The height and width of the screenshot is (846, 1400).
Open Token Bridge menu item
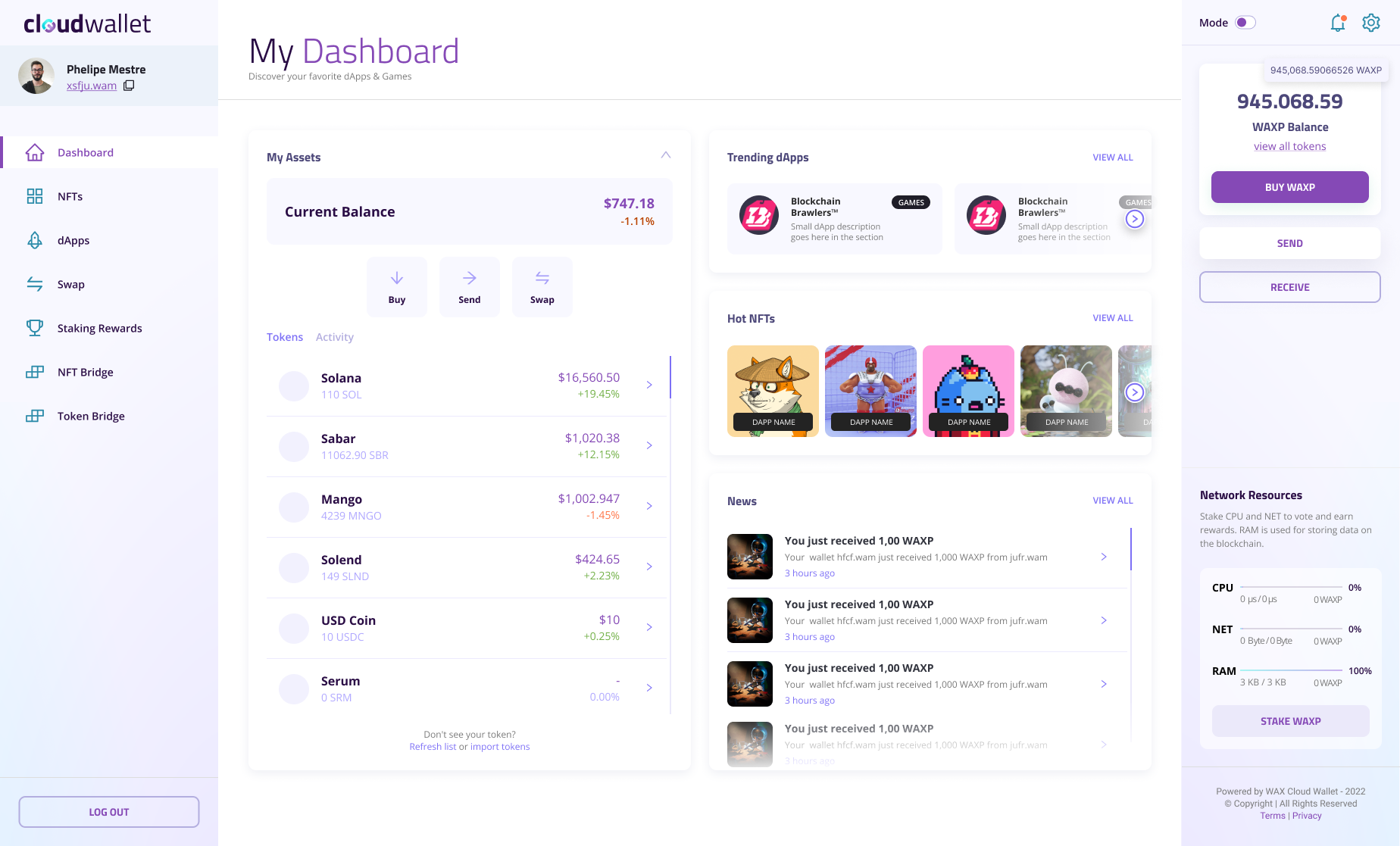[91, 416]
